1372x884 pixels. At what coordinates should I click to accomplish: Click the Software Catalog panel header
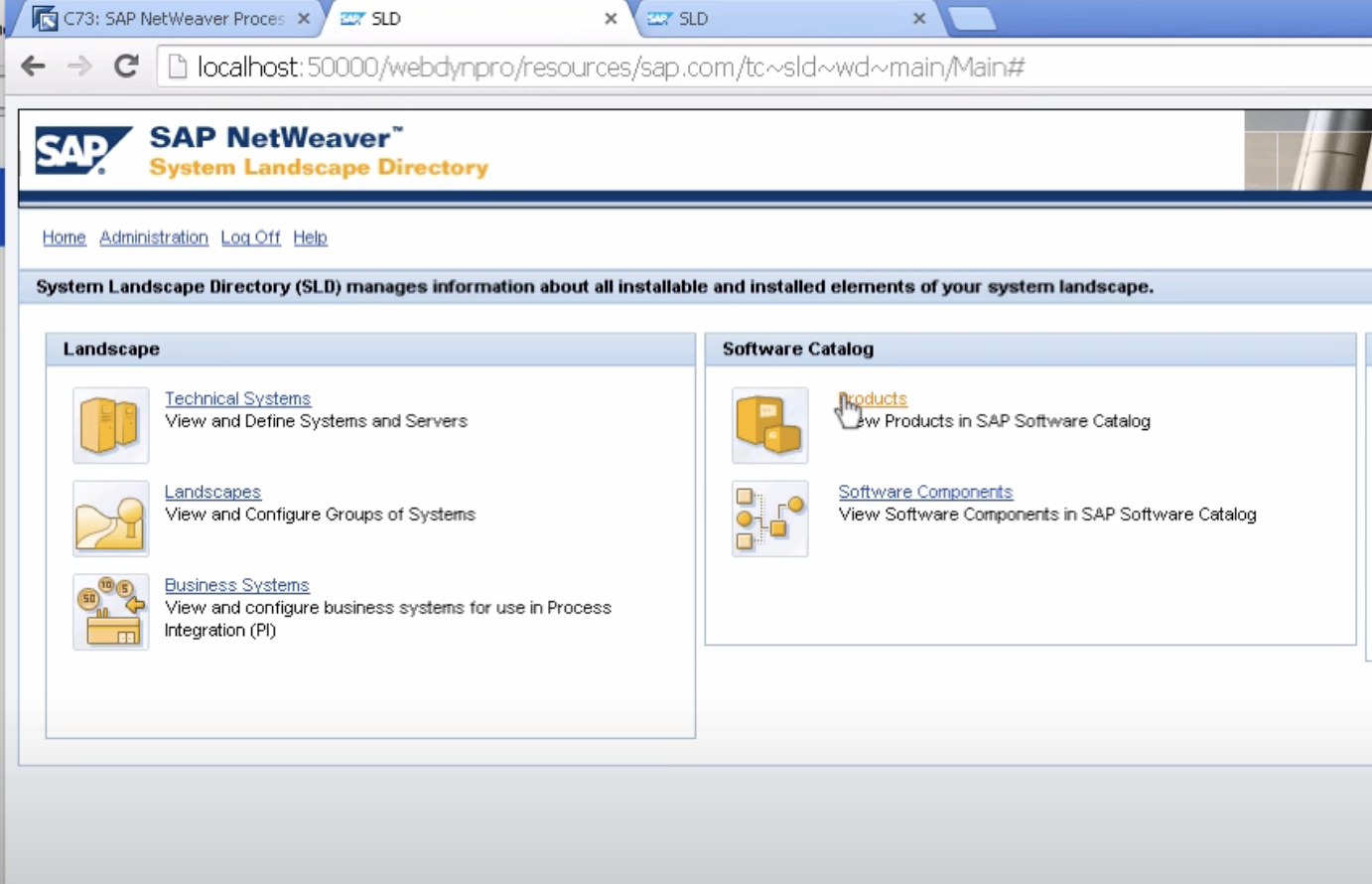pos(1030,349)
